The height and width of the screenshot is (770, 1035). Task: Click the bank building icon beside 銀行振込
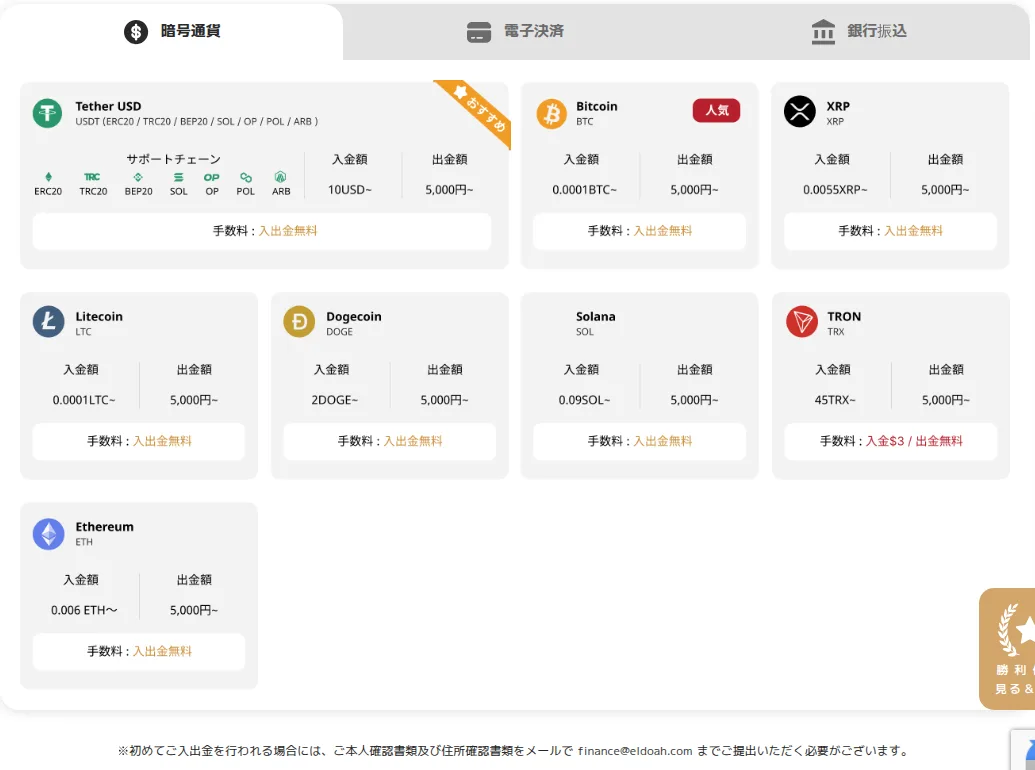click(823, 31)
